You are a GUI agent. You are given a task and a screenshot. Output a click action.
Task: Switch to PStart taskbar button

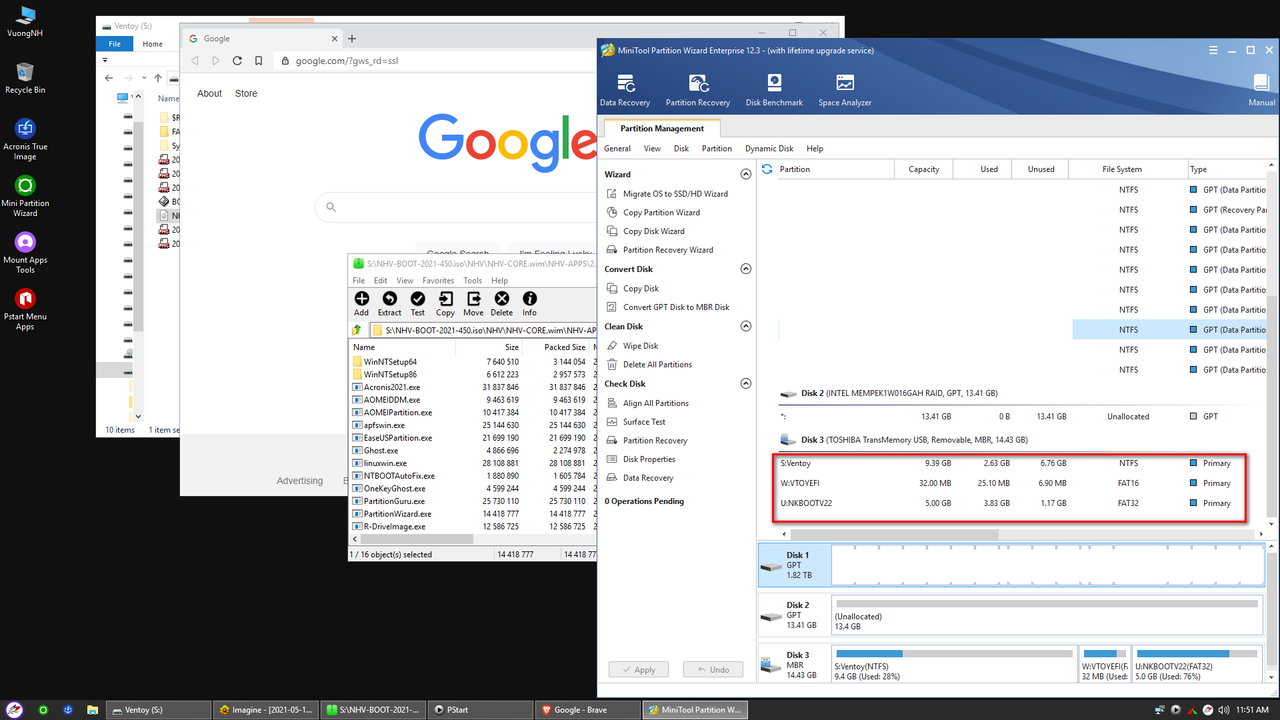[x=480, y=710]
